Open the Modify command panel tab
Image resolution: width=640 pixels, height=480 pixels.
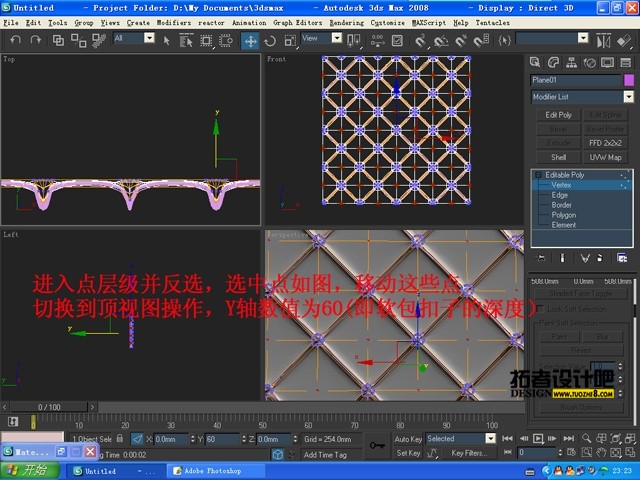(553, 62)
